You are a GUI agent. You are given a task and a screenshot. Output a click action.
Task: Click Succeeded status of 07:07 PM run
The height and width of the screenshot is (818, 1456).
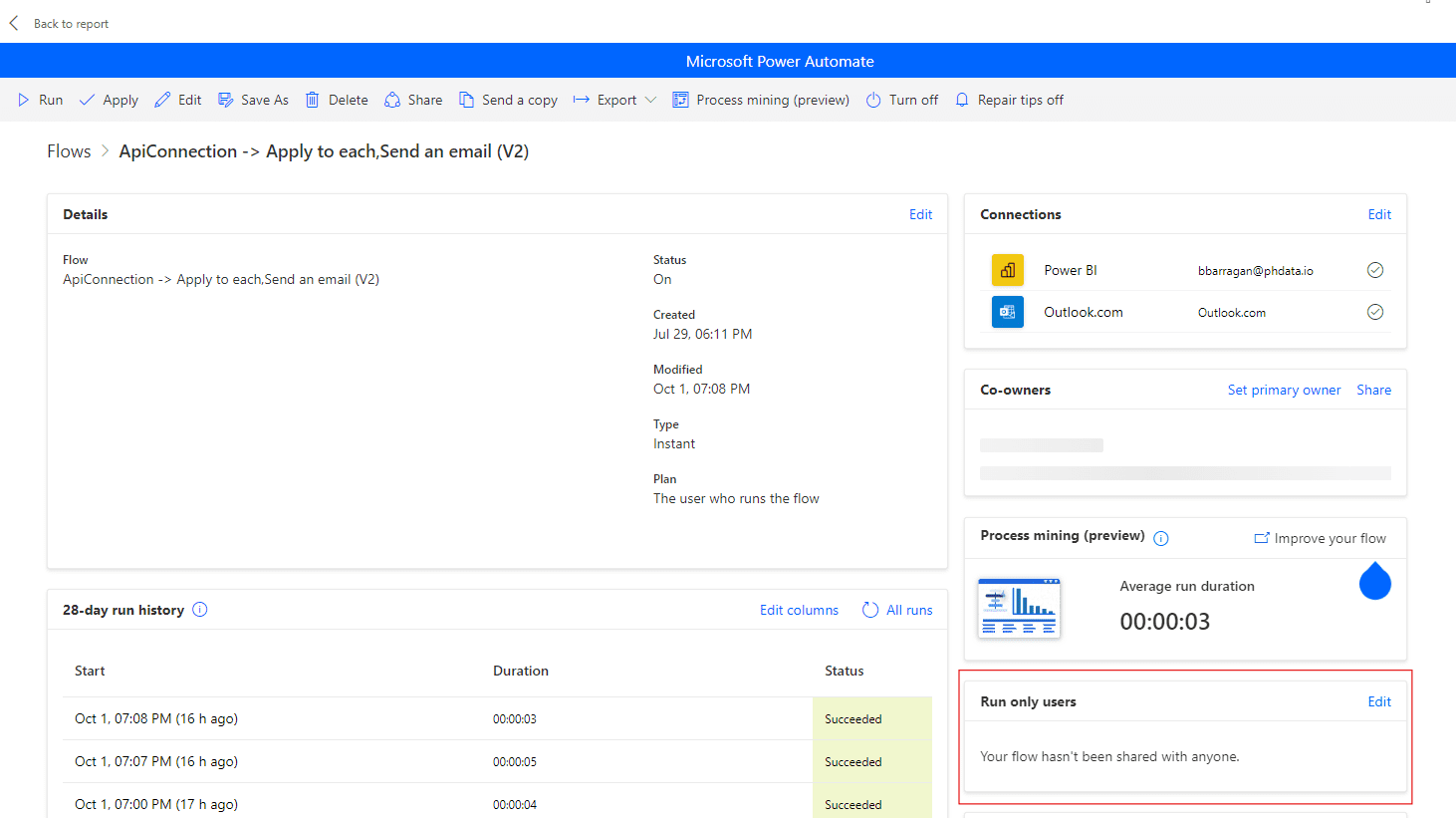click(x=853, y=761)
